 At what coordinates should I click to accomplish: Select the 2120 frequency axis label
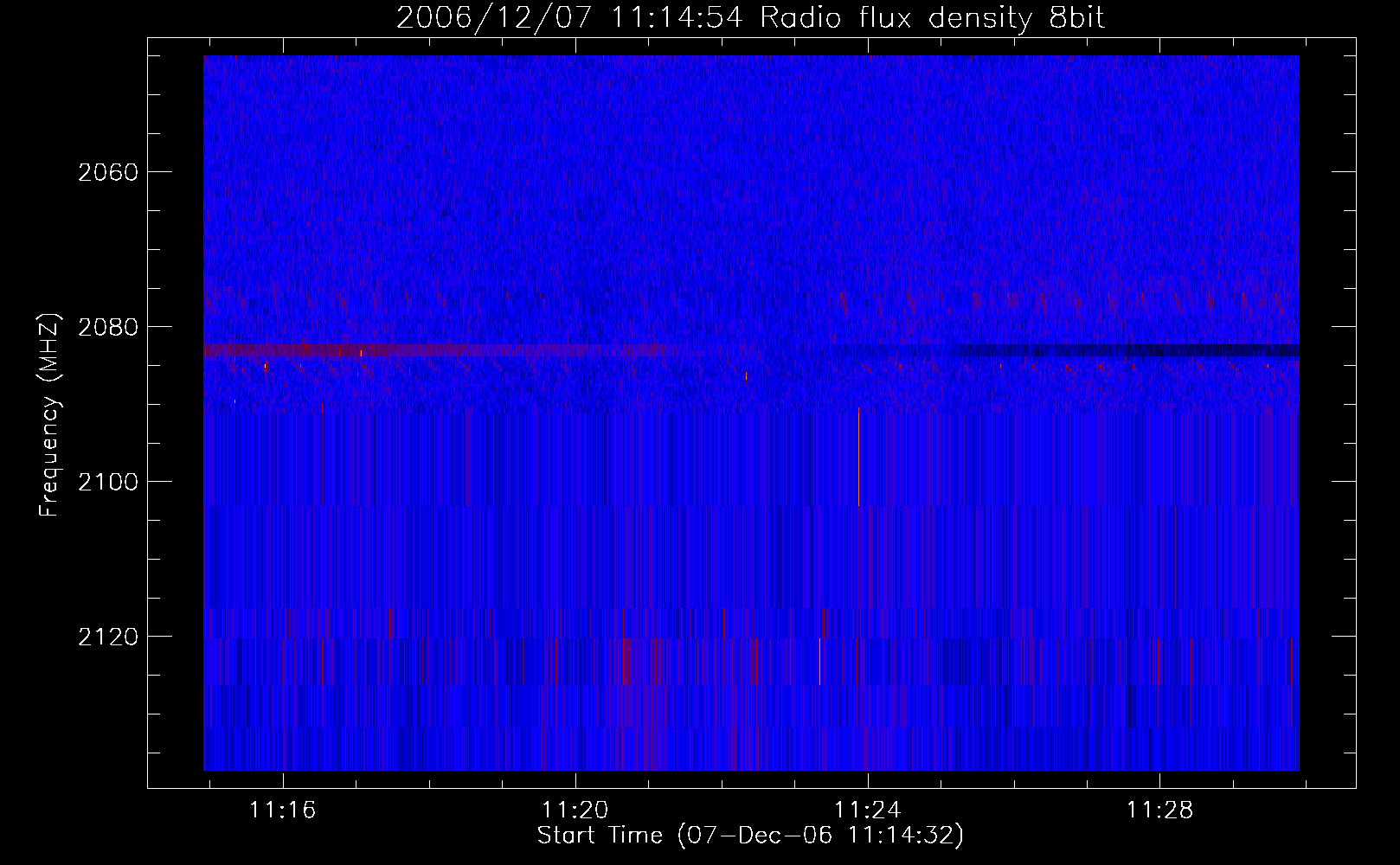(x=108, y=637)
